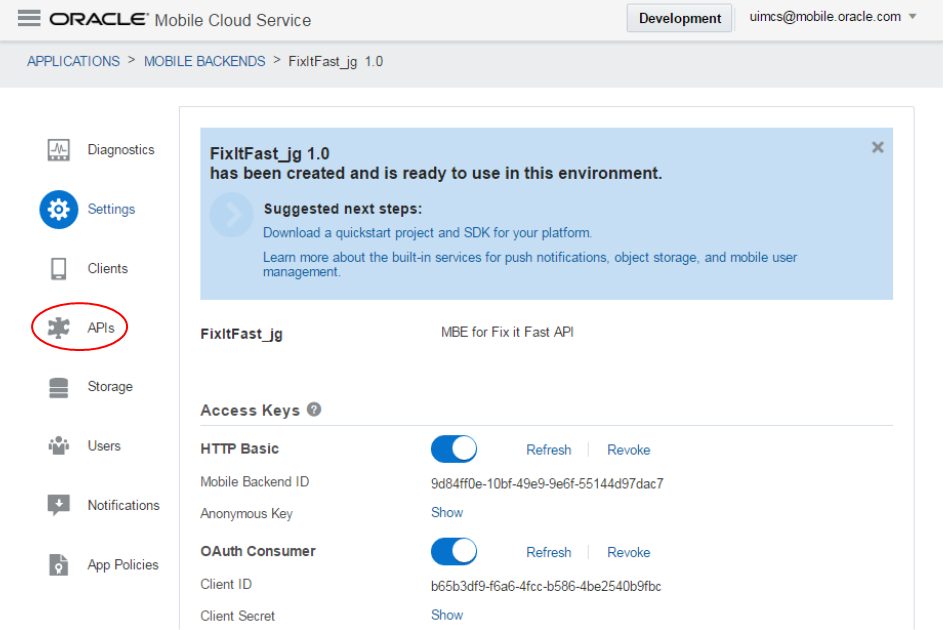The width and height of the screenshot is (944, 630).
Task: Go to APPLICATIONS breadcrumb
Action: click(73, 61)
